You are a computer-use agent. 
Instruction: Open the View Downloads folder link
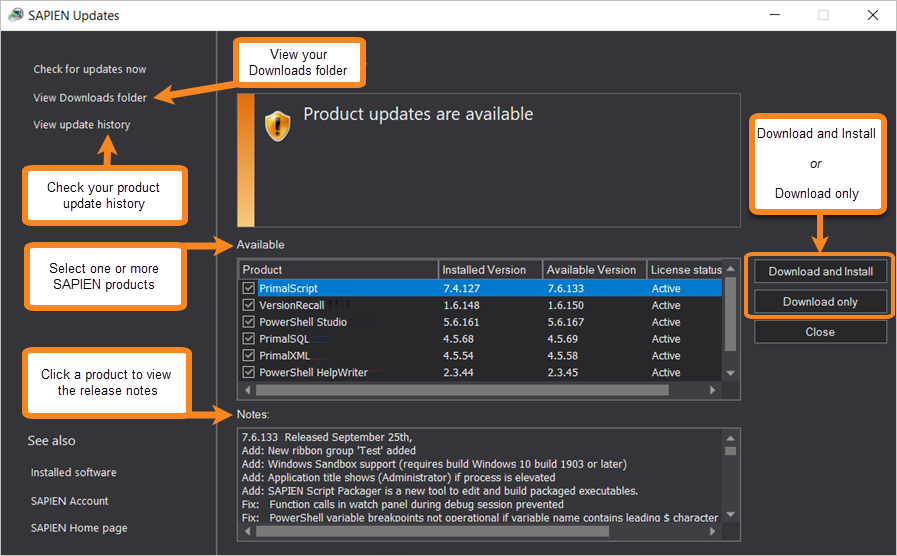point(90,98)
